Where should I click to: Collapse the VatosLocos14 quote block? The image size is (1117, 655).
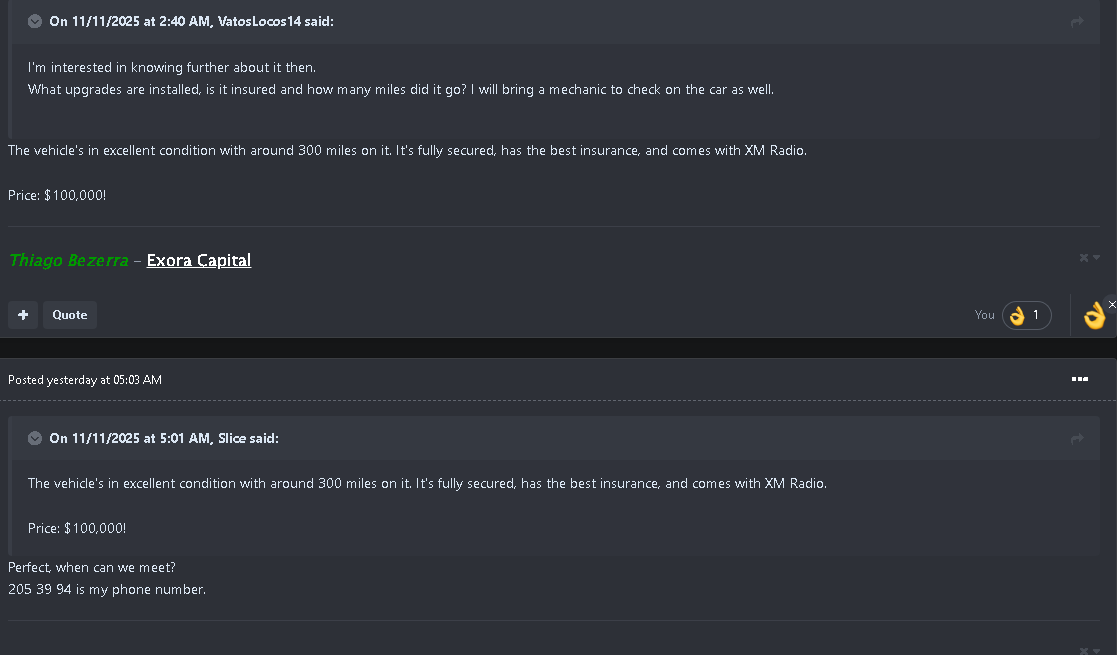tap(35, 22)
